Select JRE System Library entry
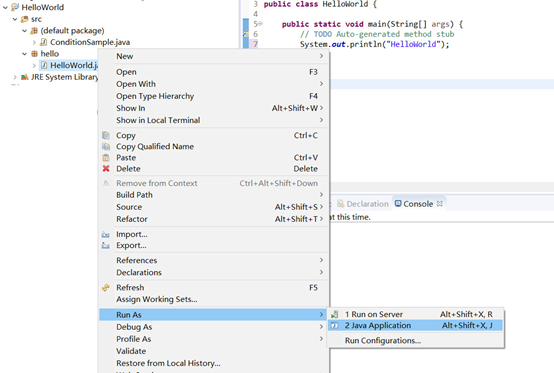This screenshot has width=554, height=373. [65, 77]
